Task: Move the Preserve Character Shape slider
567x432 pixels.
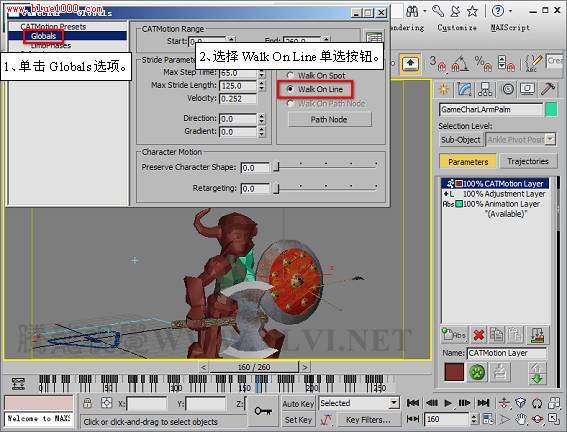Action: point(276,167)
